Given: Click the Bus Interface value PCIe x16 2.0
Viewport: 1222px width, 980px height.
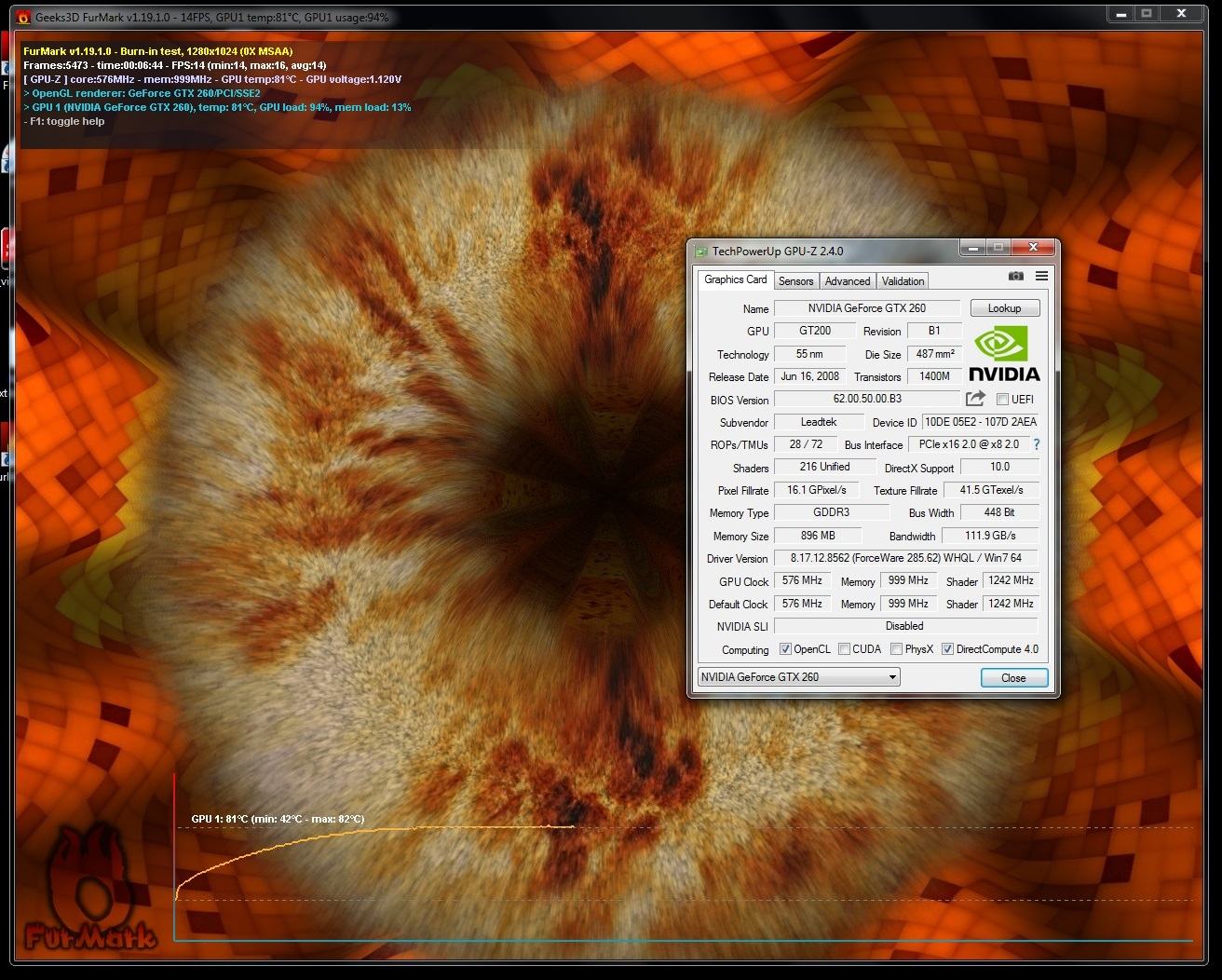Looking at the screenshot, I should pyautogui.click(x=969, y=444).
